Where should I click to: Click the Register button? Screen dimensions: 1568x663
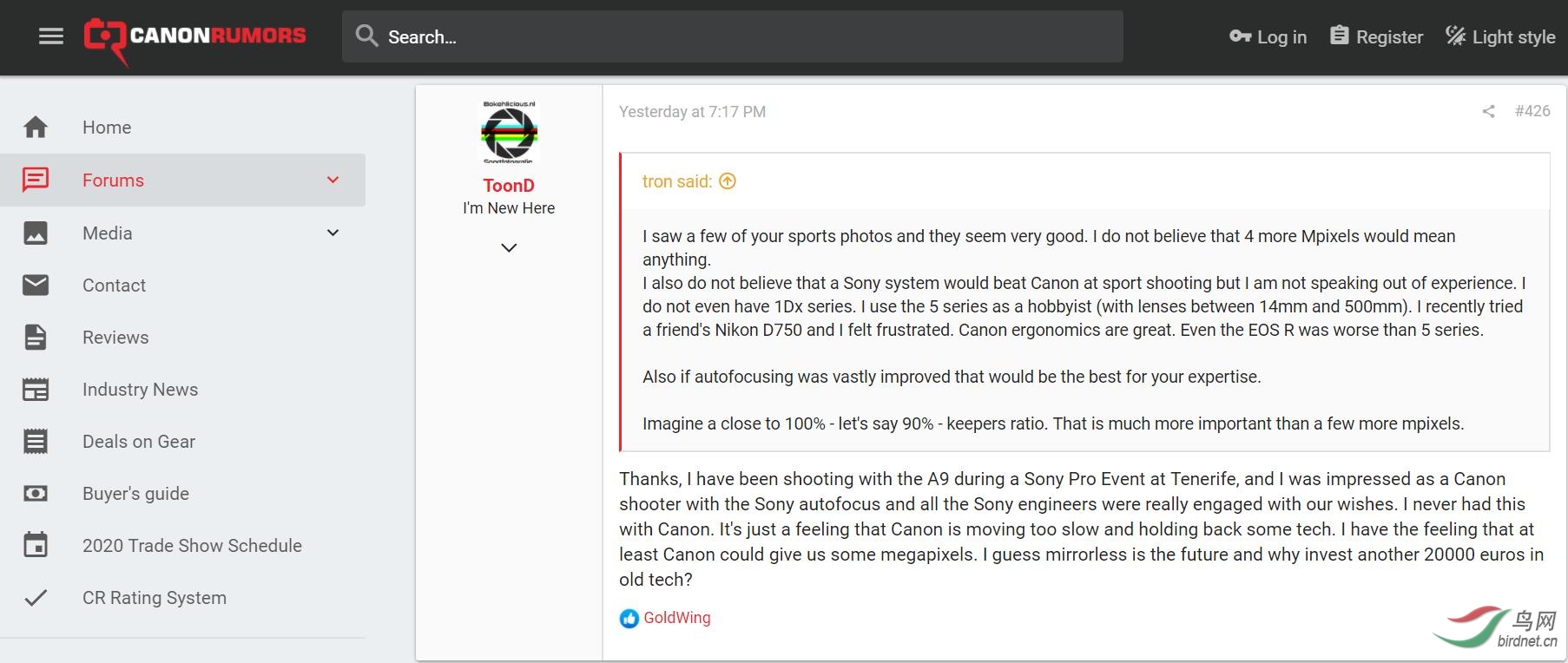(x=1377, y=36)
